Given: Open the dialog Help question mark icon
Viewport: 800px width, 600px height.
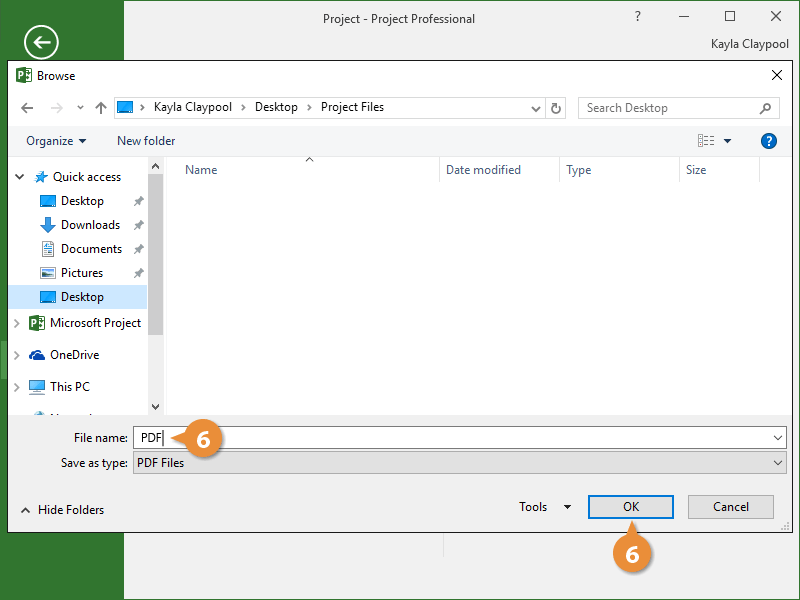Looking at the screenshot, I should (x=768, y=141).
